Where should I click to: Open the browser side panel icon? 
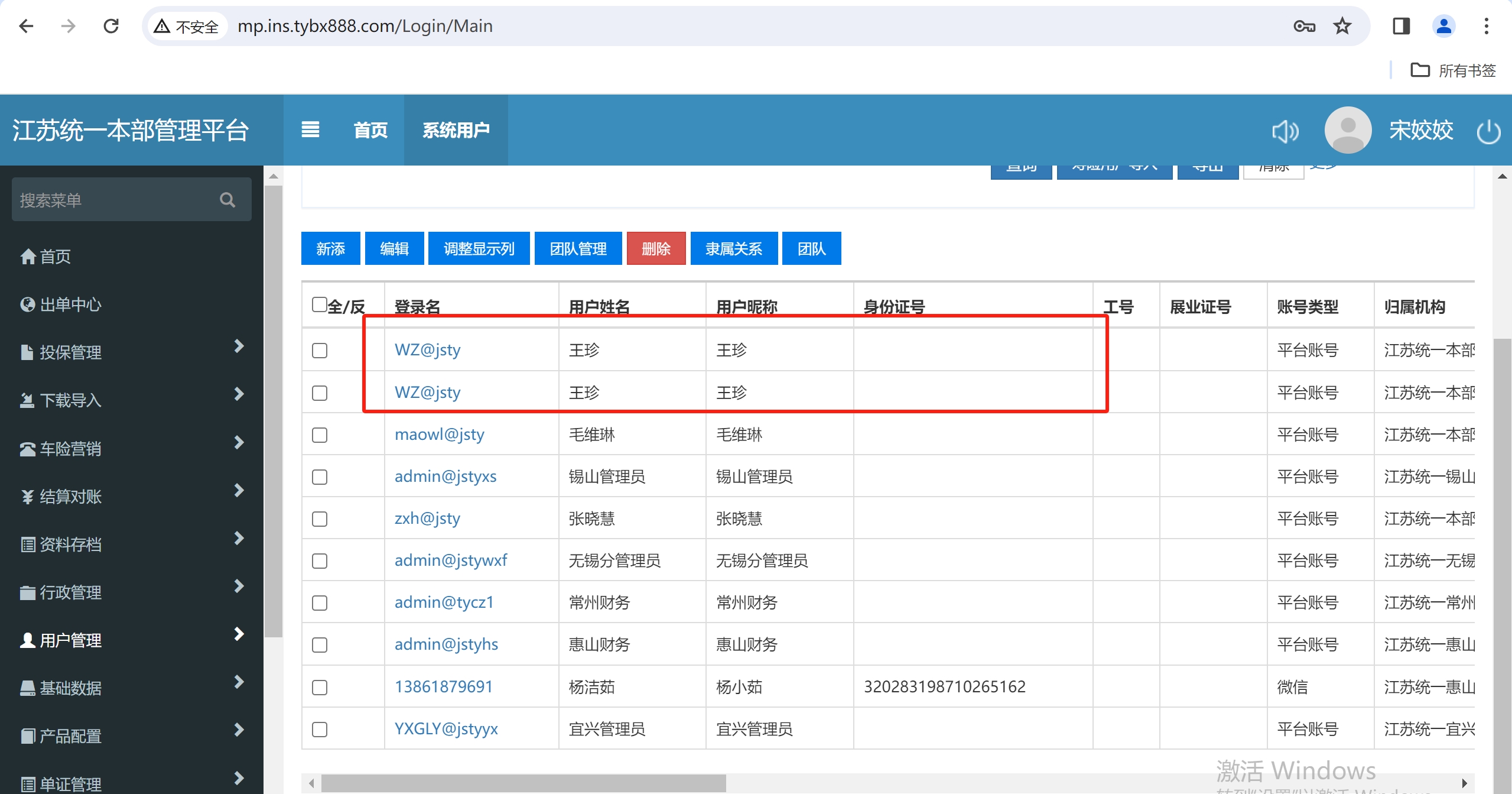1401,26
